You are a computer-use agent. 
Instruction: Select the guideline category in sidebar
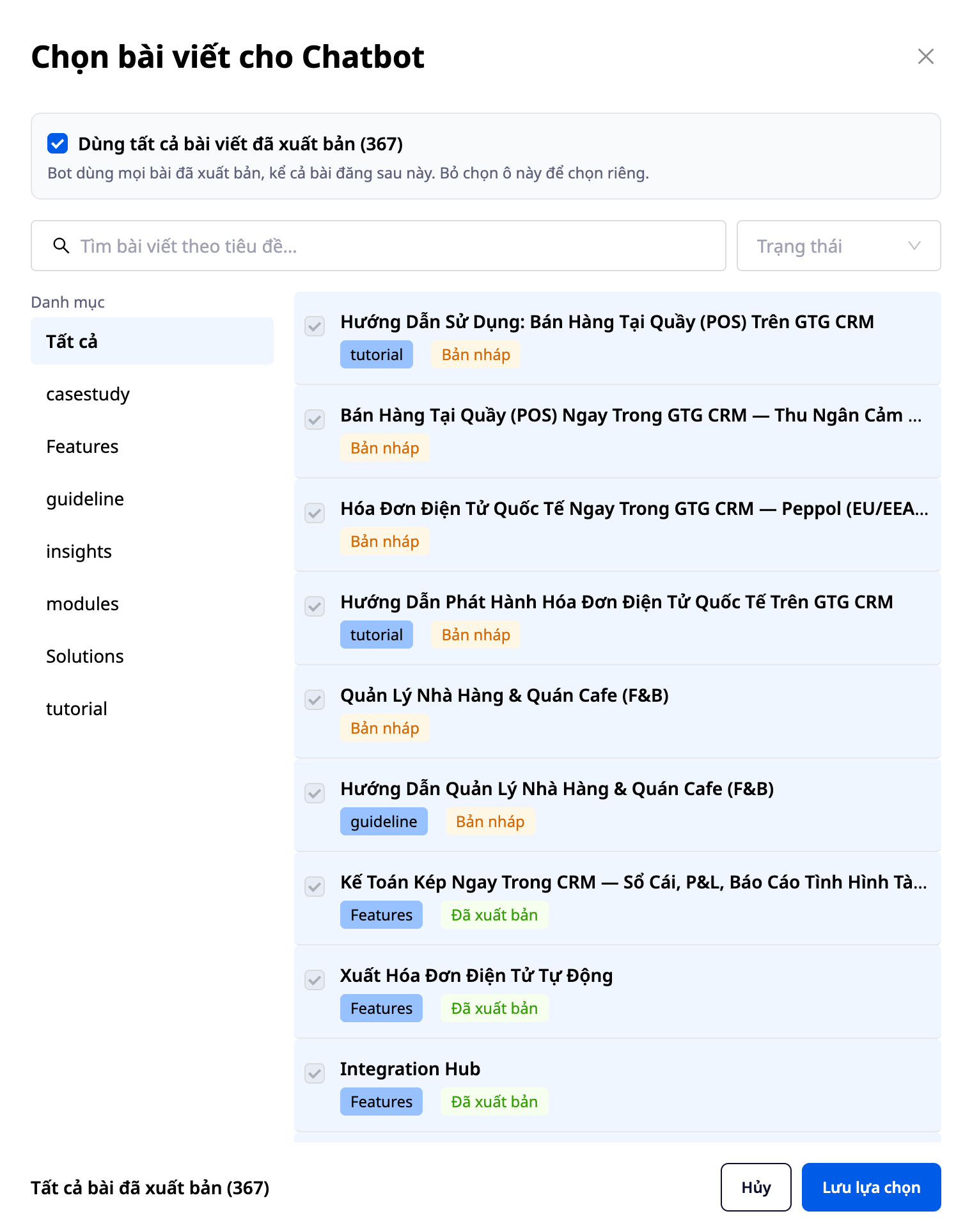pos(152,499)
